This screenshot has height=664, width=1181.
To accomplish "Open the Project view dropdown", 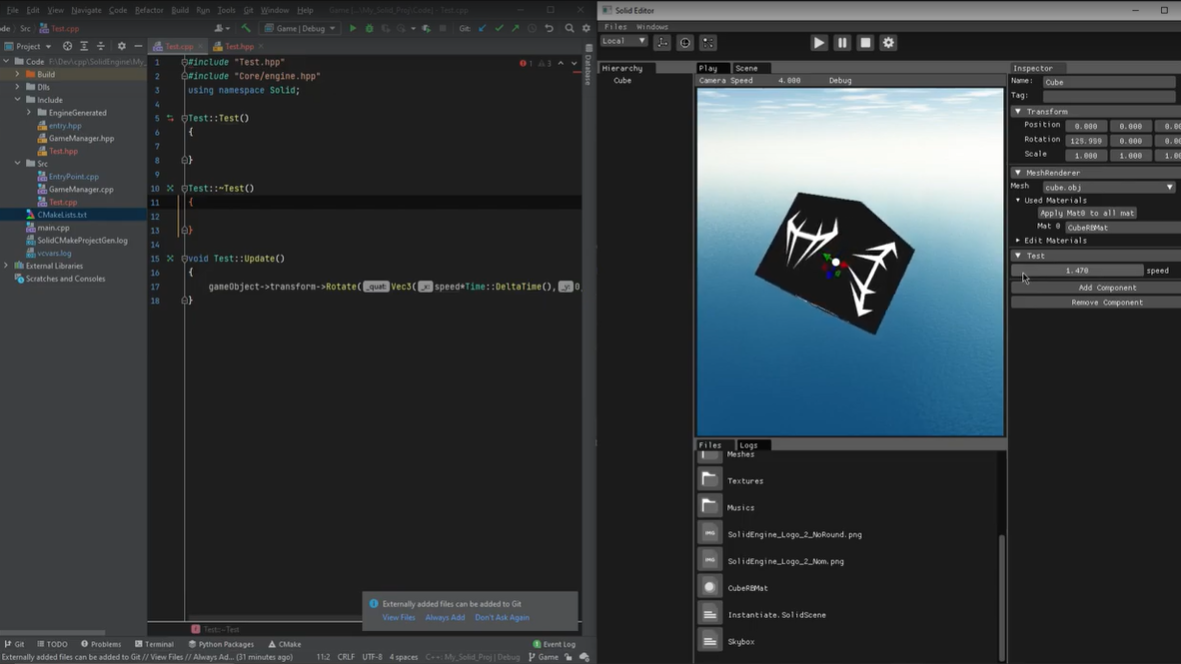I will click(29, 46).
